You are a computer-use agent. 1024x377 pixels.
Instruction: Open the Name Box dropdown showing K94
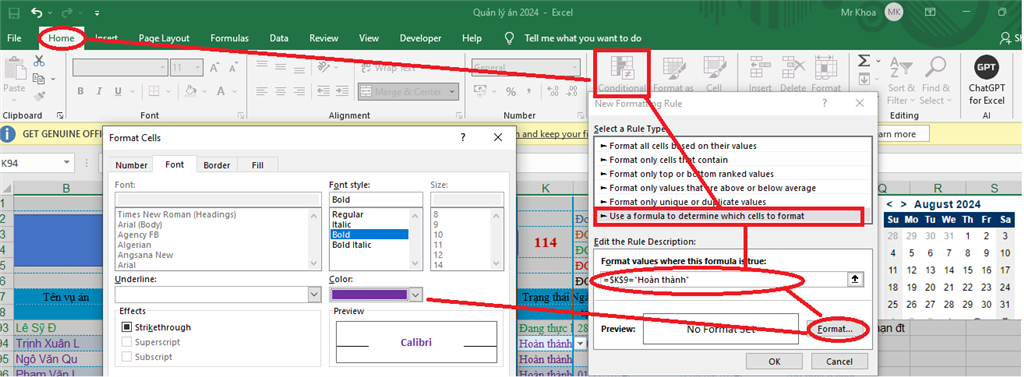click(67, 163)
